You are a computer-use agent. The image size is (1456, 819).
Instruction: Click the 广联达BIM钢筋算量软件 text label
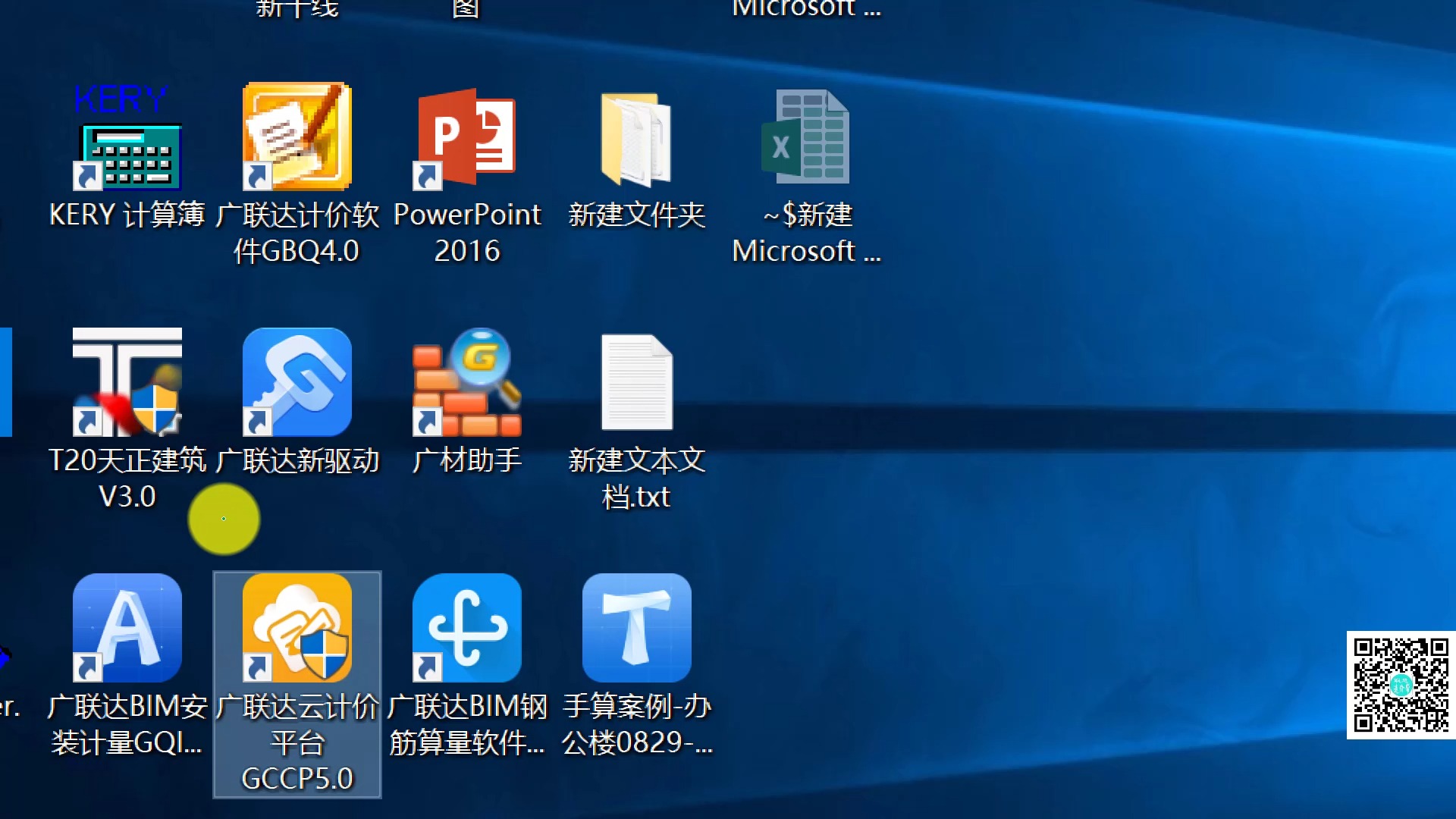click(x=467, y=724)
